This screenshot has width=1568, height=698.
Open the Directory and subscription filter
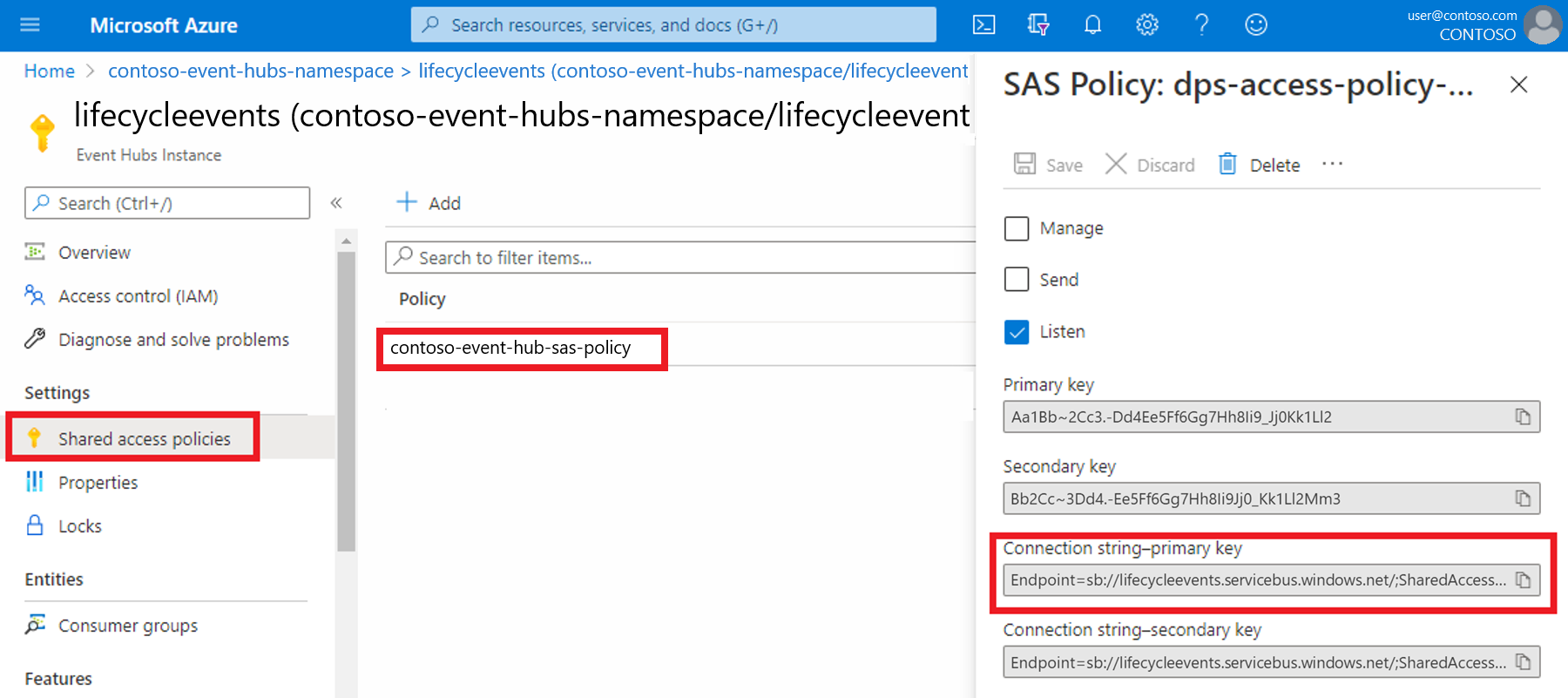1037,24
